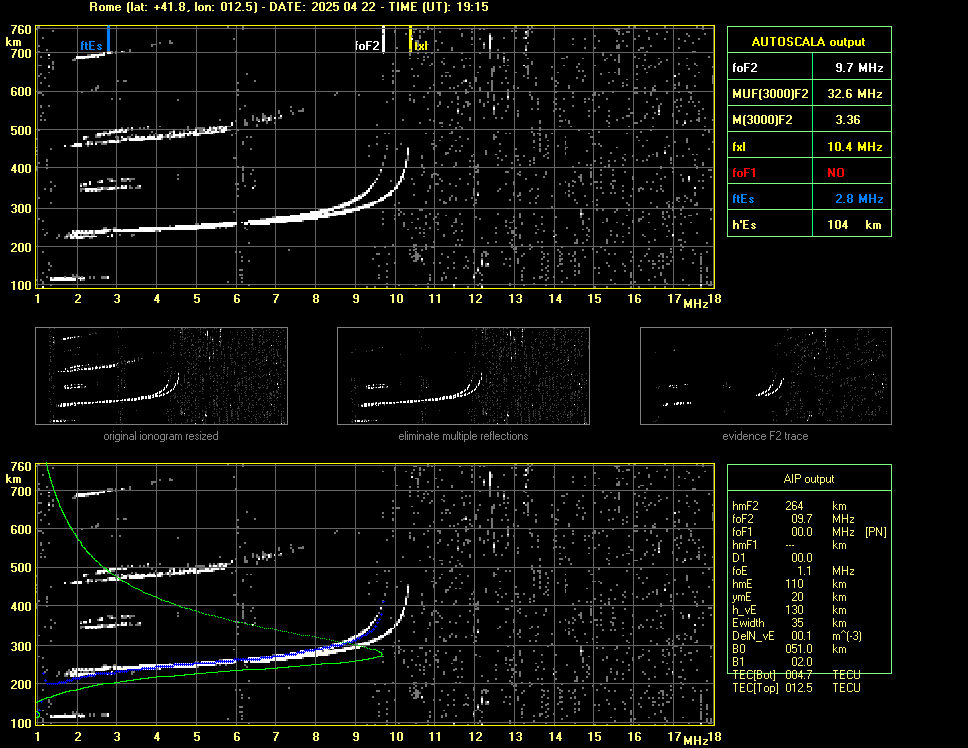The width and height of the screenshot is (968, 748).
Task: Click the foE 1.1 MHz row
Action: click(x=793, y=571)
